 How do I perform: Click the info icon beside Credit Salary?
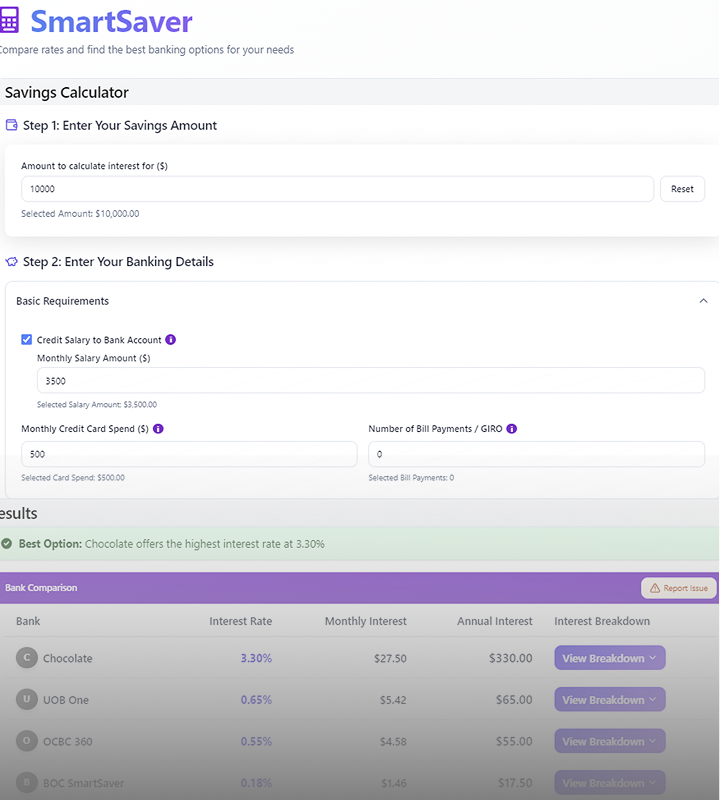pos(170,339)
